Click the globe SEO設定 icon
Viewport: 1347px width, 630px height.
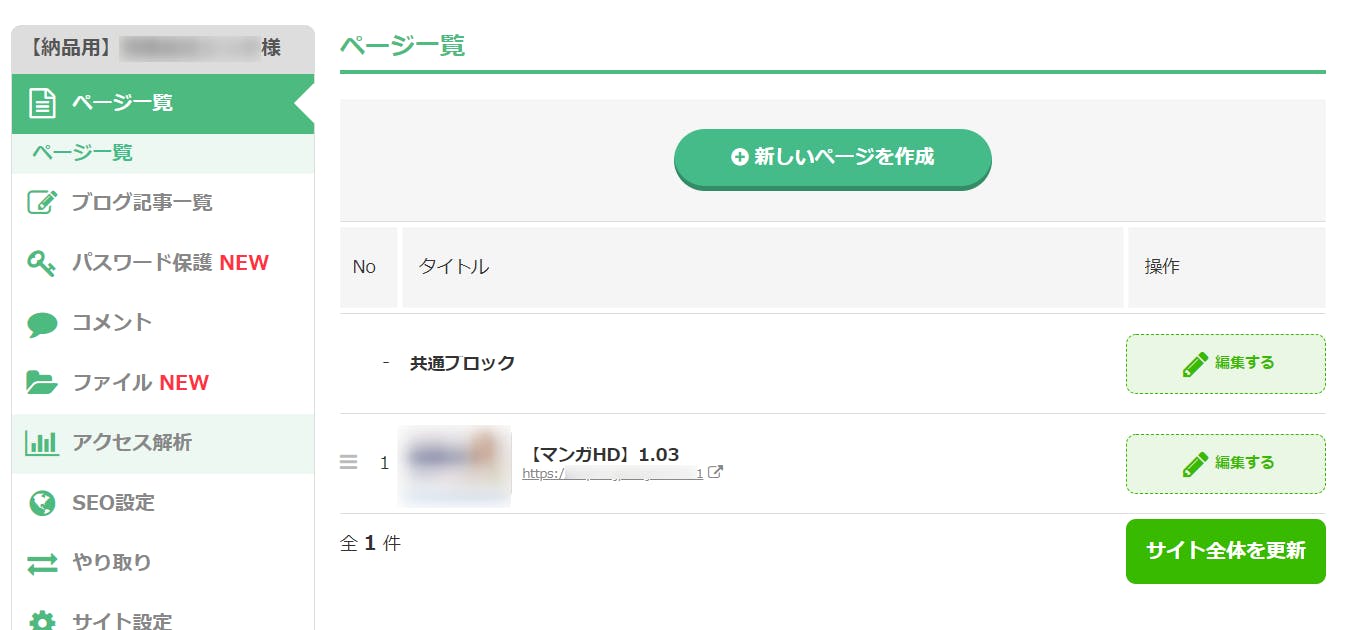coord(42,503)
